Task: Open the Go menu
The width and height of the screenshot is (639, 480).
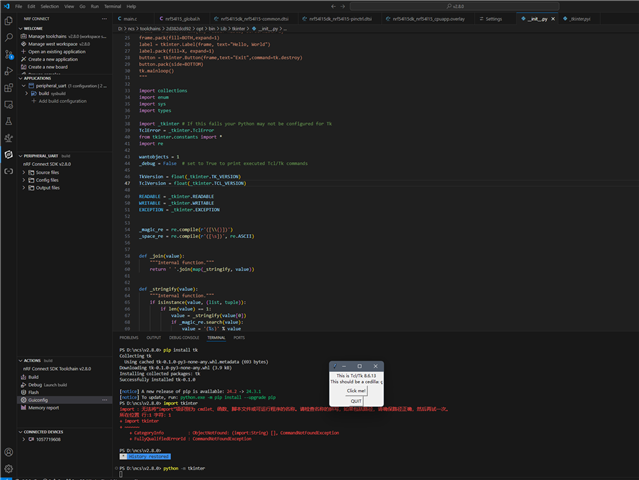Action: [82, 6]
